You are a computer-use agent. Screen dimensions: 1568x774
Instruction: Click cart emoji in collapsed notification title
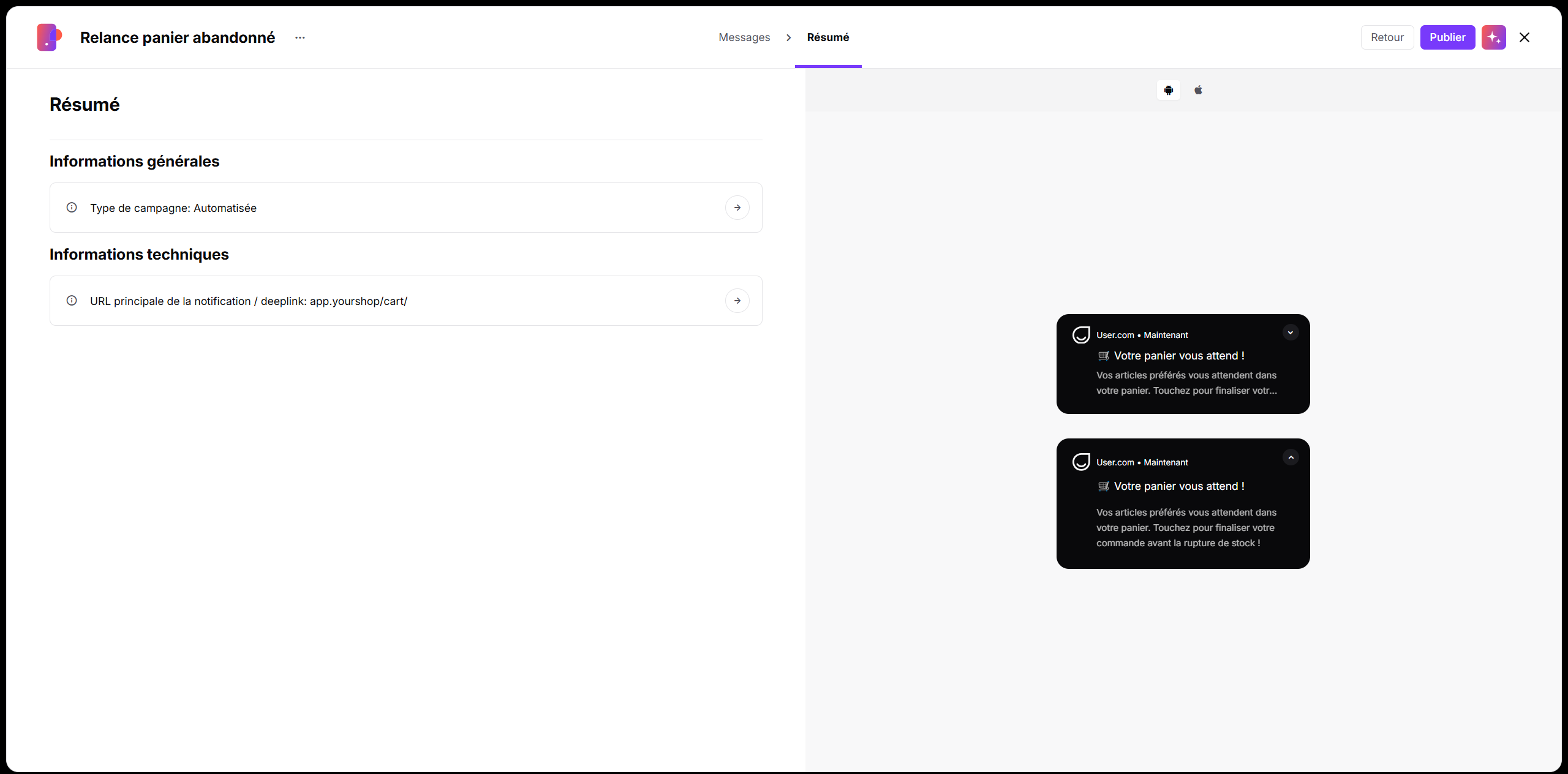[x=1104, y=356]
